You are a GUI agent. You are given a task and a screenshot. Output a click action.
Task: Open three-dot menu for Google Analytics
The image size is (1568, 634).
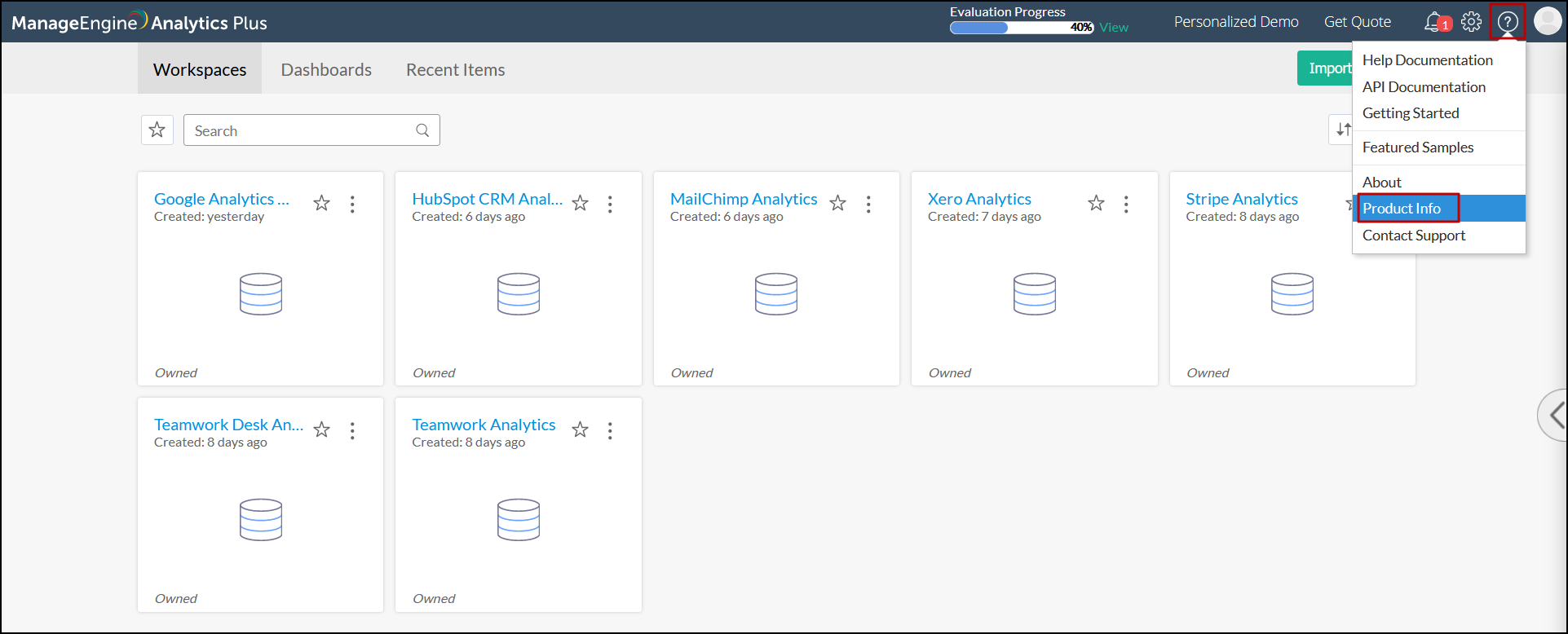(352, 204)
